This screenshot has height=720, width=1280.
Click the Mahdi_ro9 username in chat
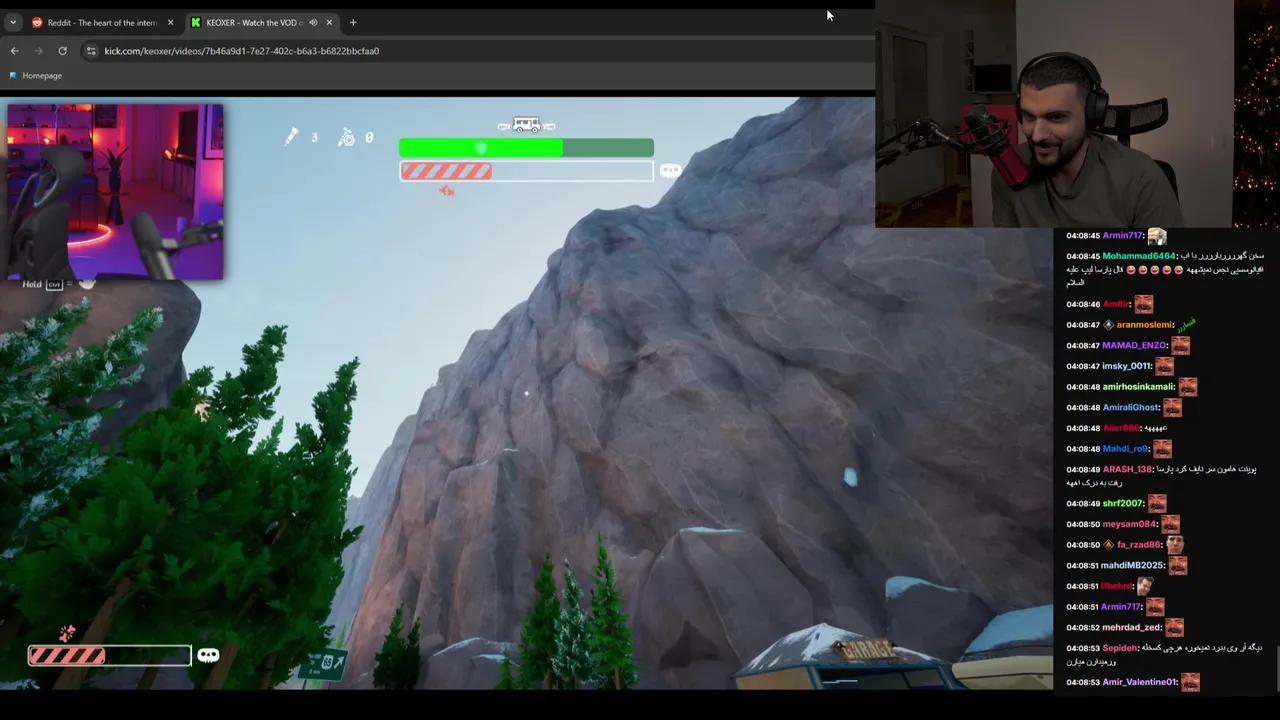coord(1125,449)
